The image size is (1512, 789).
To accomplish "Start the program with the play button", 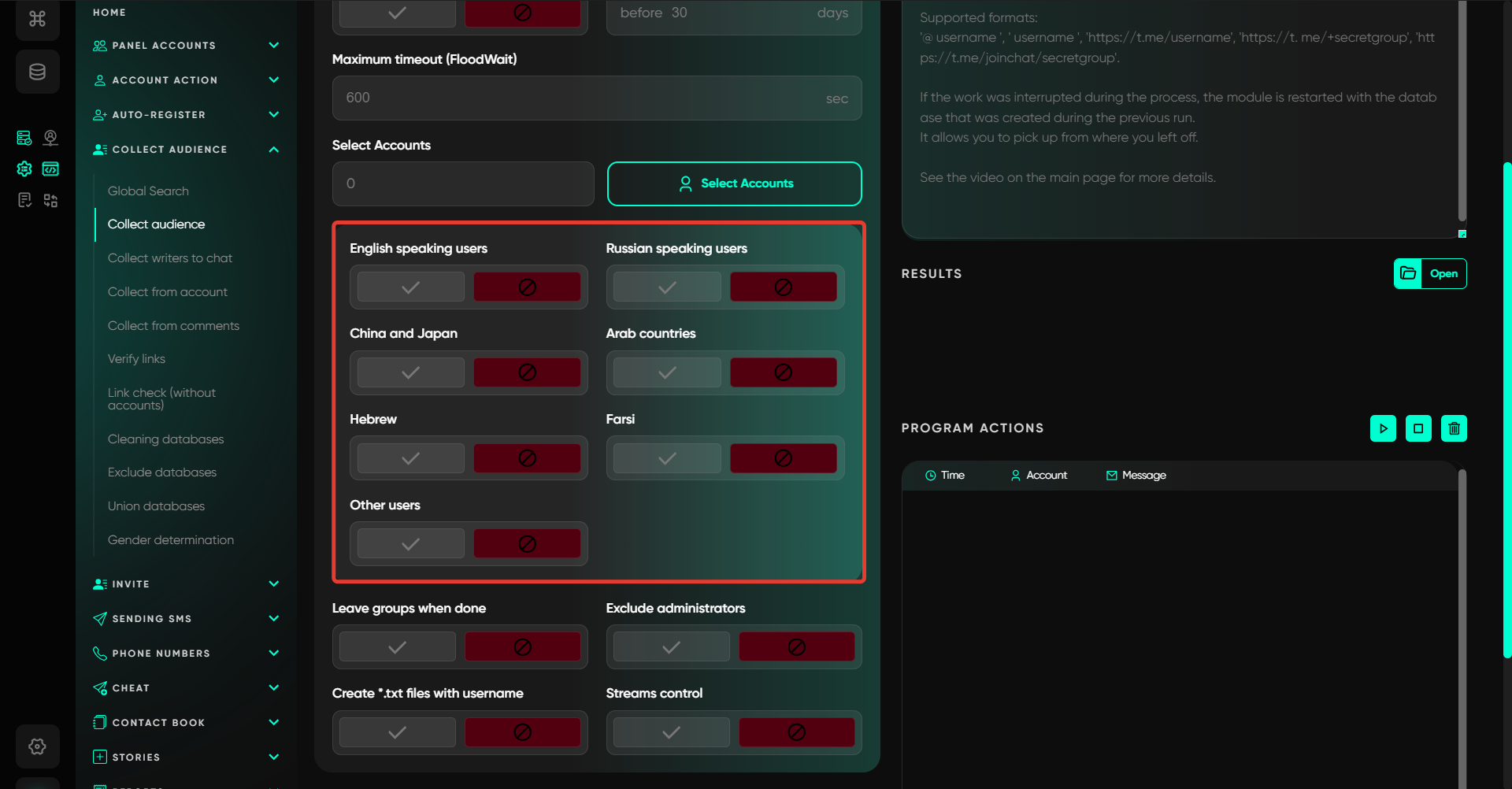I will point(1383,428).
